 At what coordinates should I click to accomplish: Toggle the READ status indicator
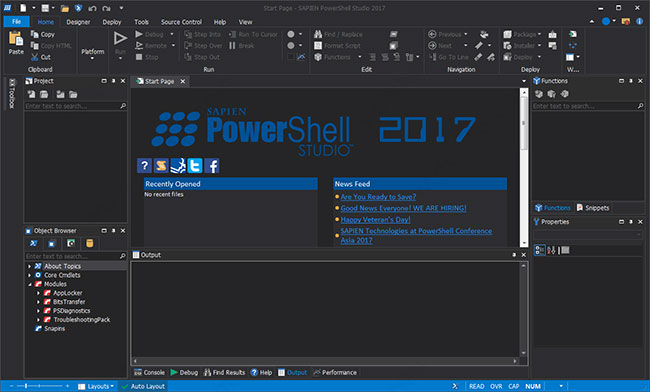tap(477, 386)
